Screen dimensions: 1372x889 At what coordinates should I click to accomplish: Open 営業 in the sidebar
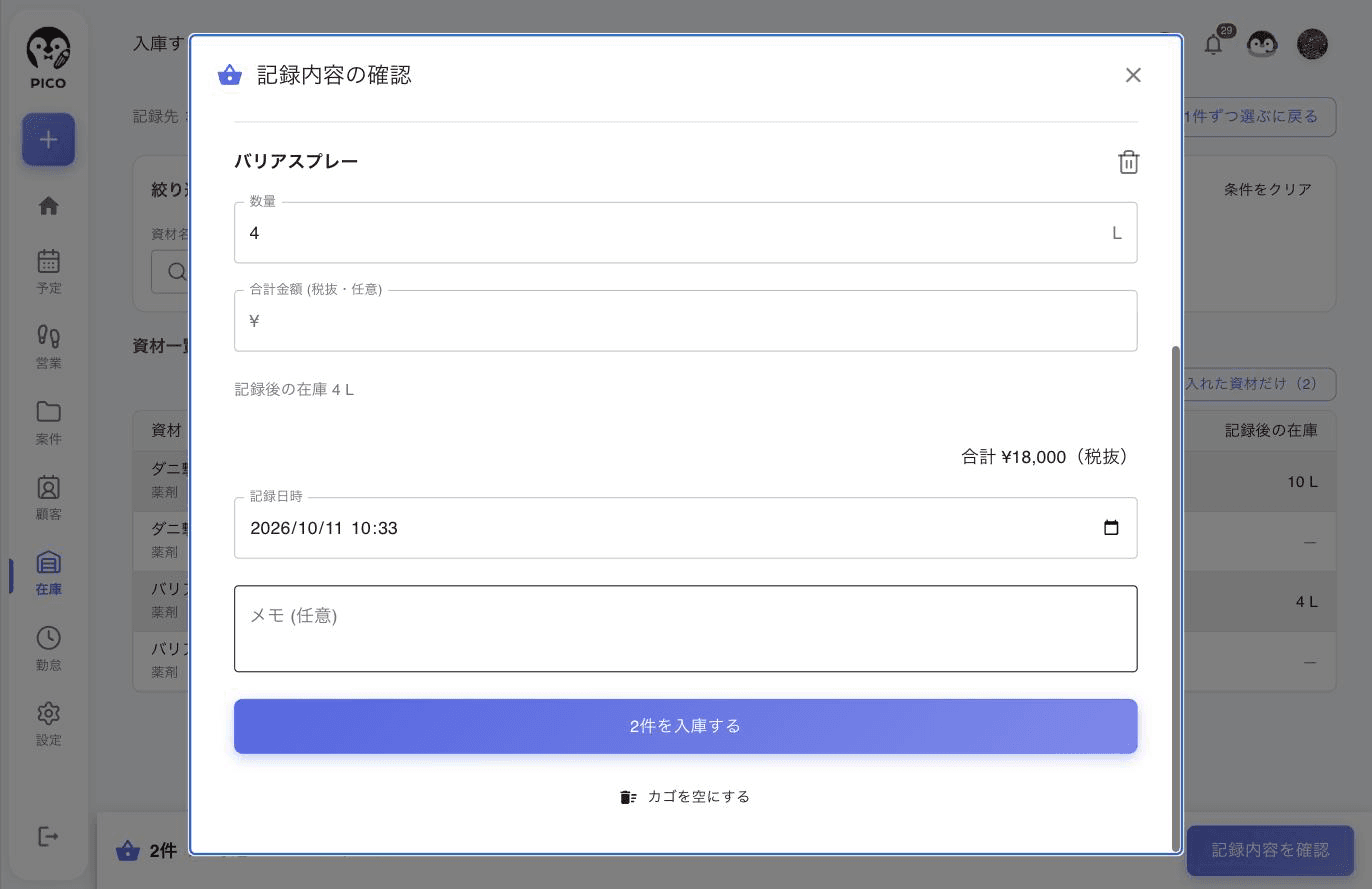click(x=48, y=347)
